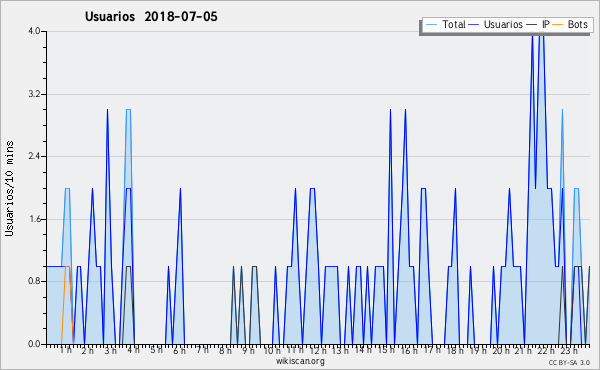Click the y-axis label '4.0'

coord(34,31)
